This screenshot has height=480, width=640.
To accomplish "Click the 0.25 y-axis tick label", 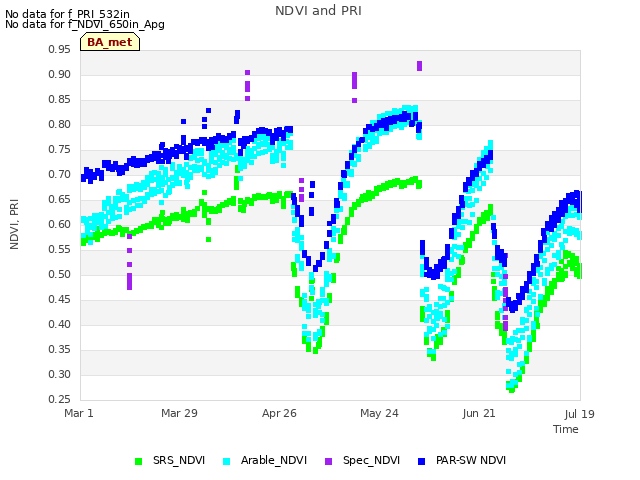I will [60, 400].
